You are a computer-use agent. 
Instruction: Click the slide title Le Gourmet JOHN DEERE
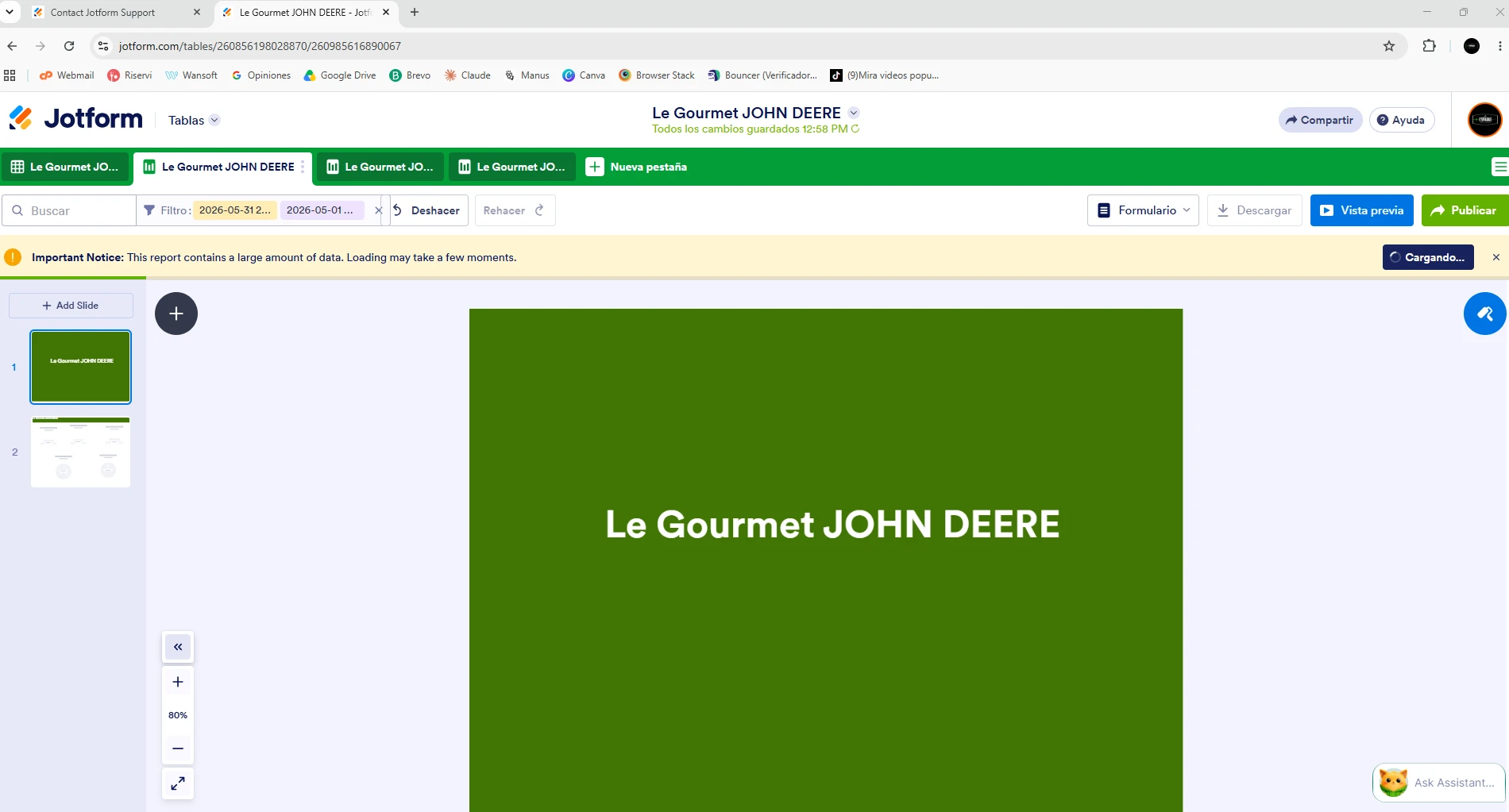pyautogui.click(x=832, y=525)
